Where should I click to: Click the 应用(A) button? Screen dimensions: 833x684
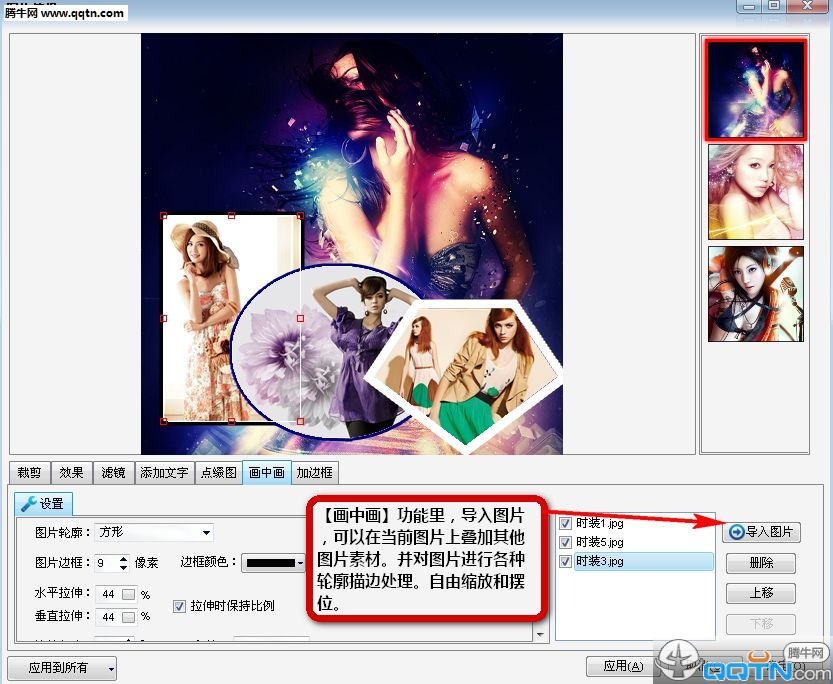pos(623,666)
